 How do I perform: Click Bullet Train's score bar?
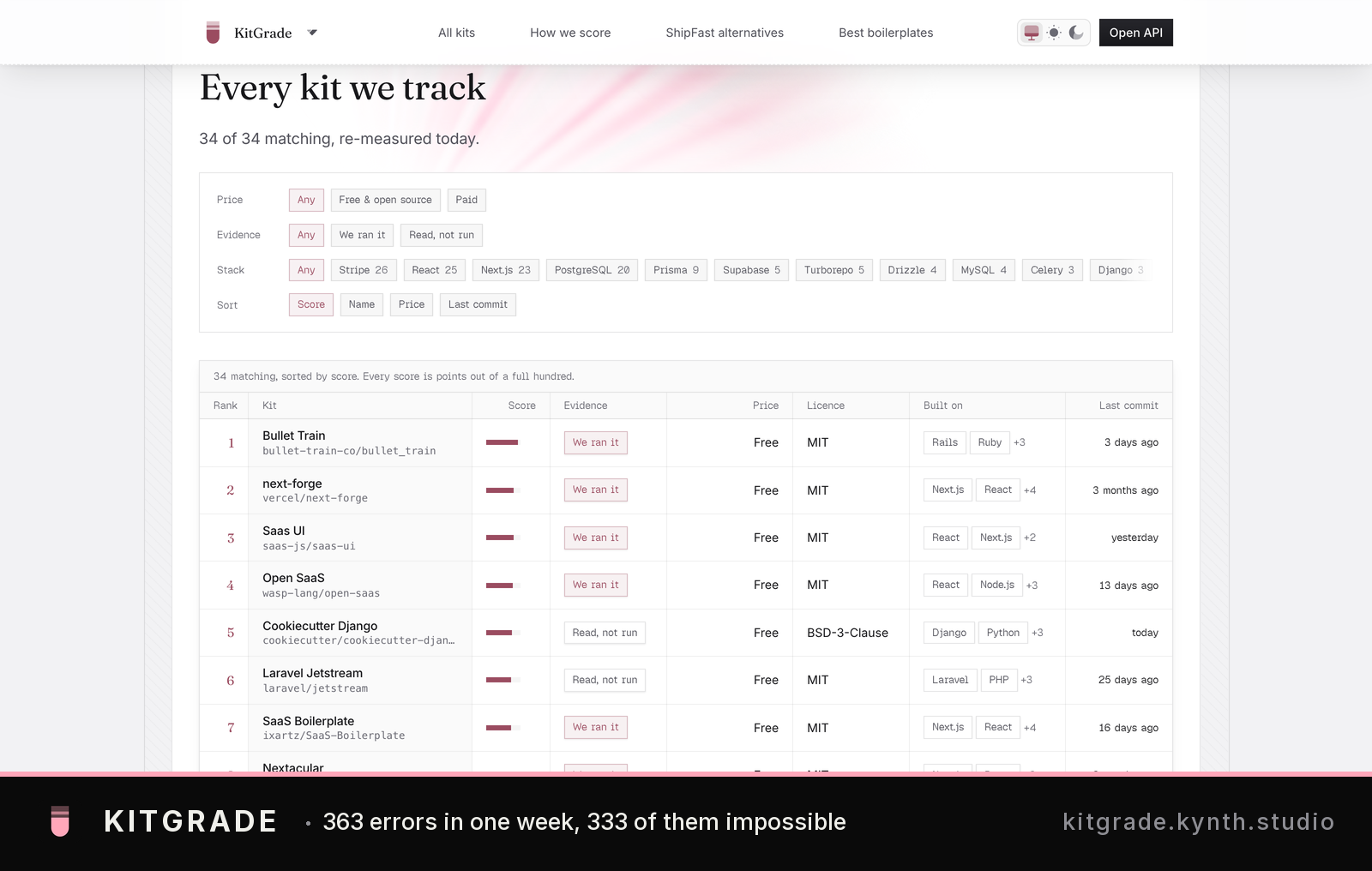click(503, 442)
